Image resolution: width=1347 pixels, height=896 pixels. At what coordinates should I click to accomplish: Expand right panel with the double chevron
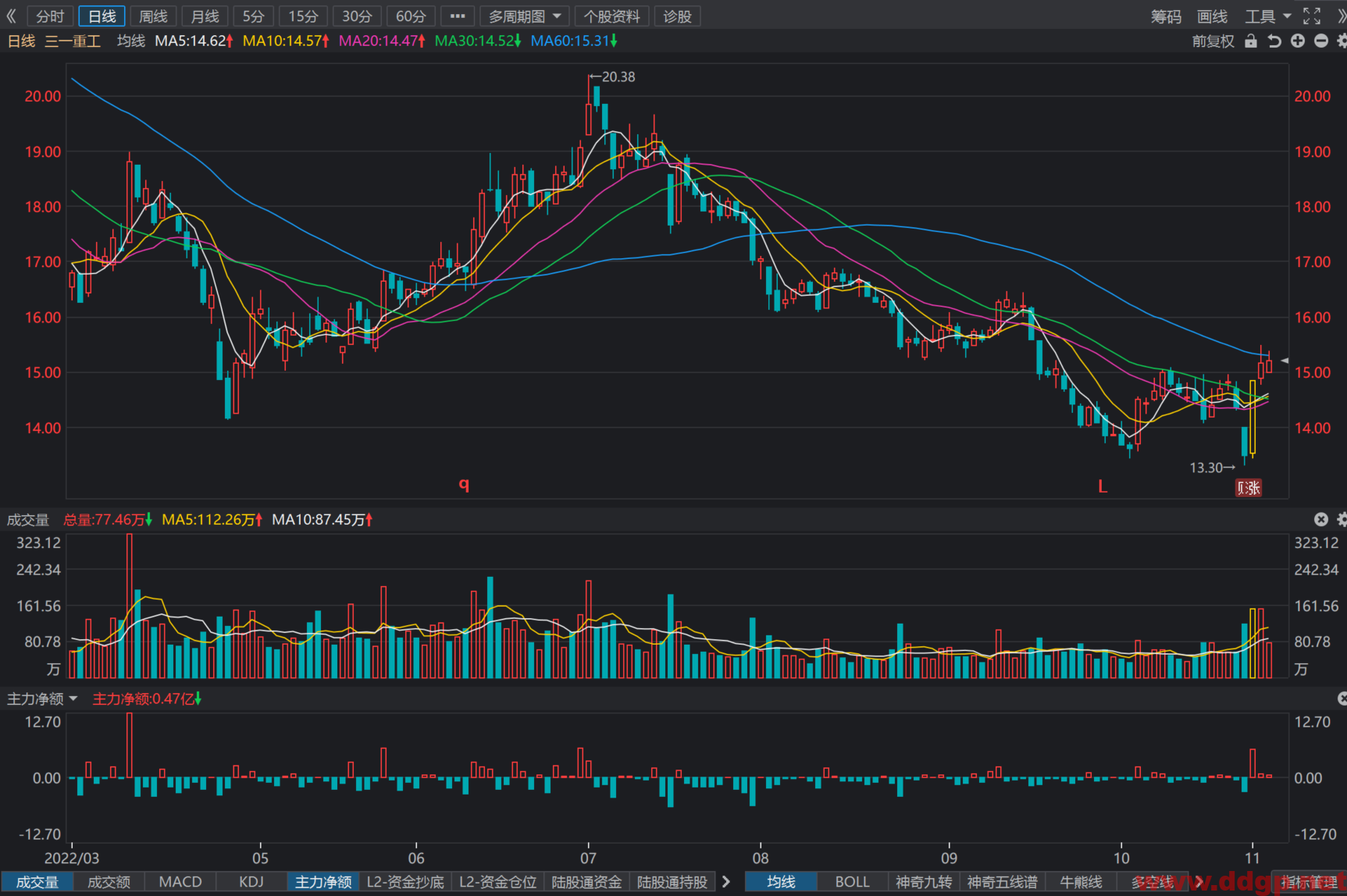pyautogui.click(x=1341, y=16)
